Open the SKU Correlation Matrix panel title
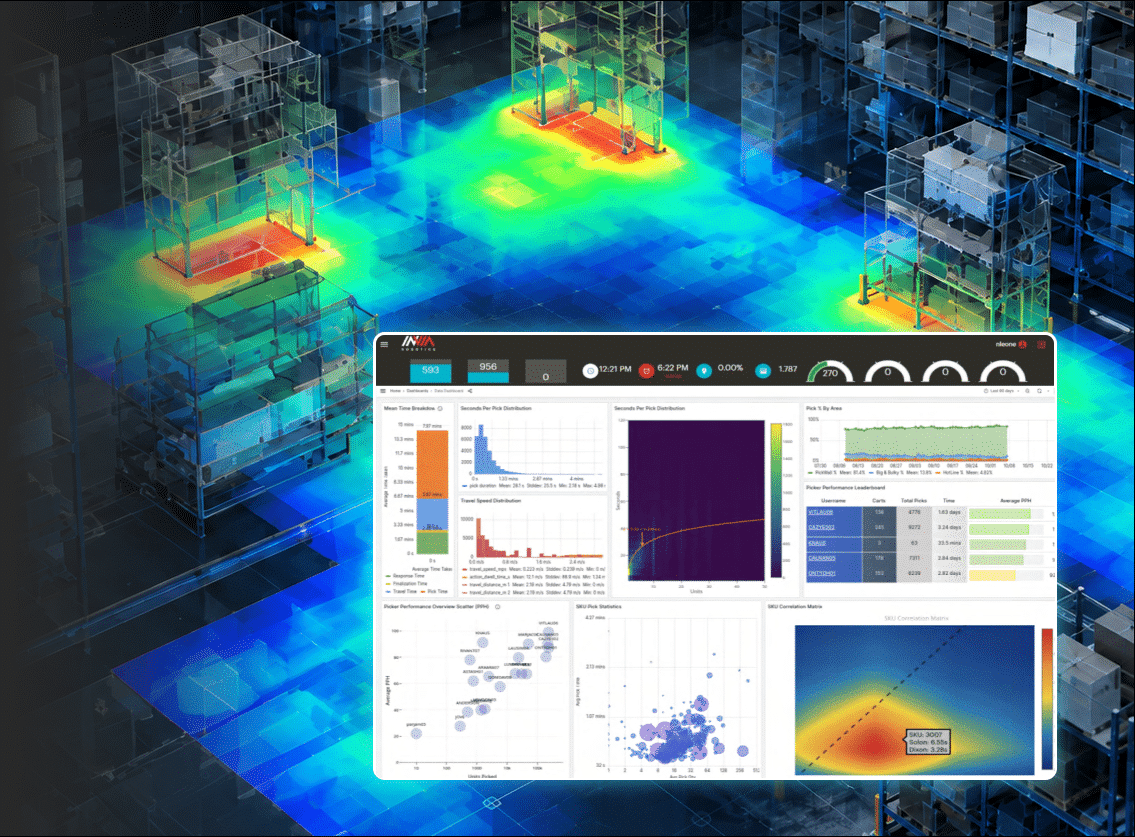 click(x=795, y=607)
